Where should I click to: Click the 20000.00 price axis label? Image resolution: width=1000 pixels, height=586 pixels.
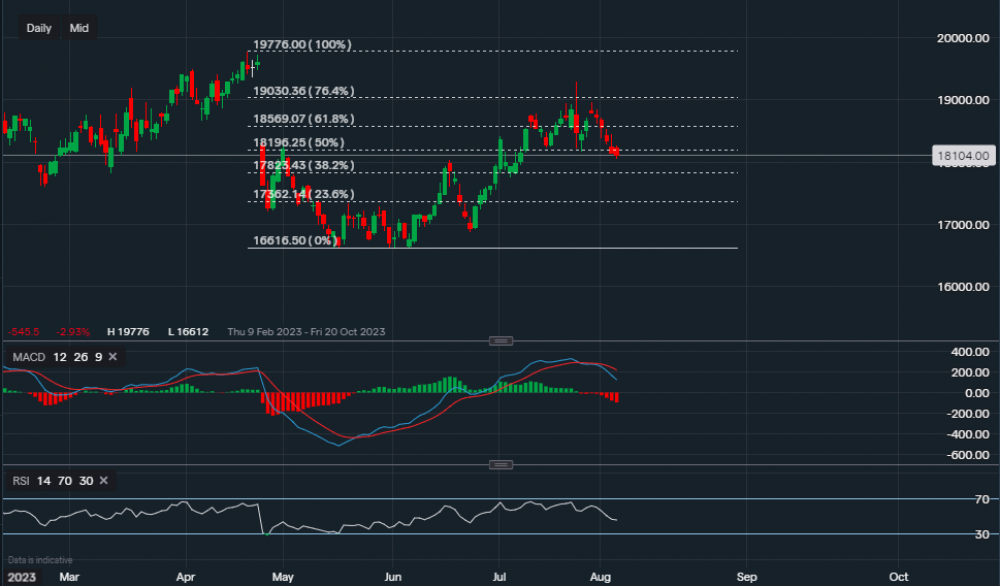point(962,38)
